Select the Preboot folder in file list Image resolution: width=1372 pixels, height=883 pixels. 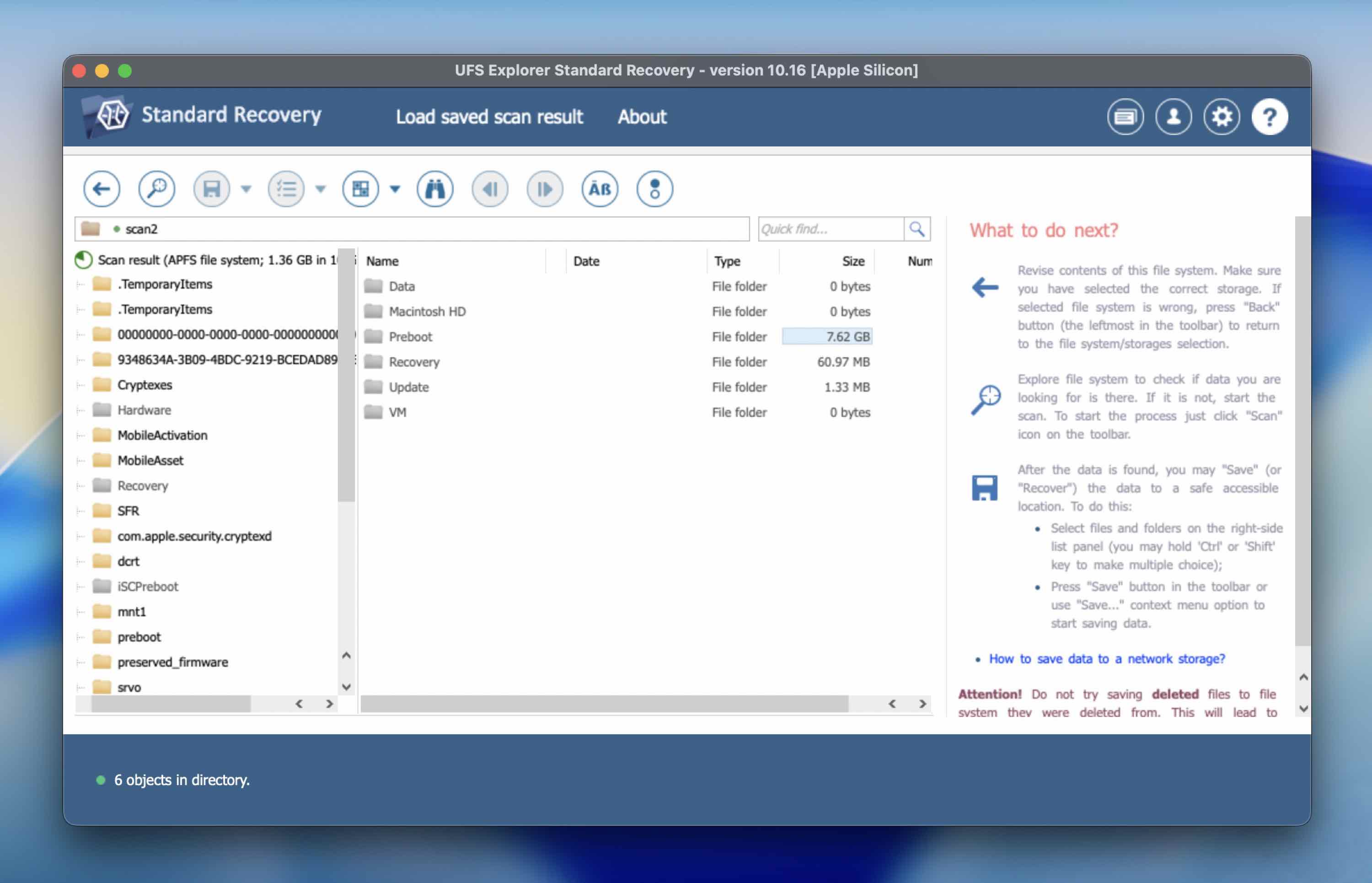click(410, 337)
